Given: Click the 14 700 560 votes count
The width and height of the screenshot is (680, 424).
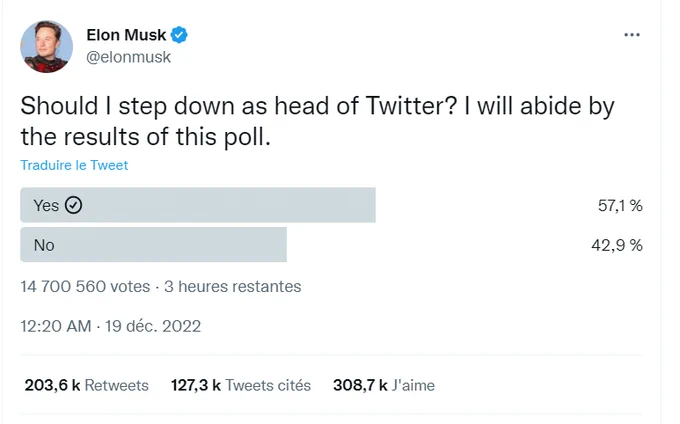Looking at the screenshot, I should pos(85,287).
